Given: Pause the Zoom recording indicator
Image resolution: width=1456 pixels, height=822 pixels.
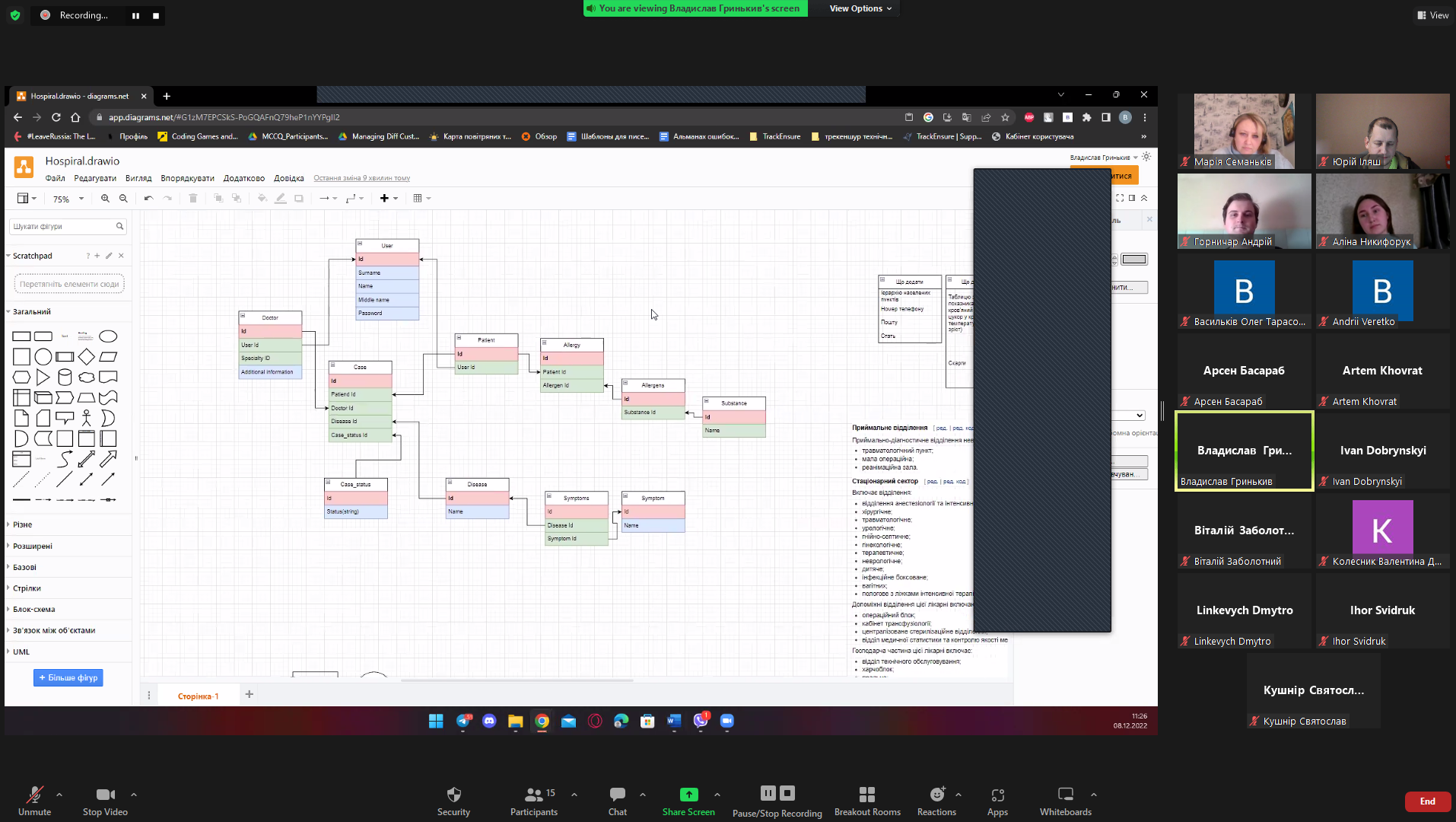Looking at the screenshot, I should coord(135,15).
